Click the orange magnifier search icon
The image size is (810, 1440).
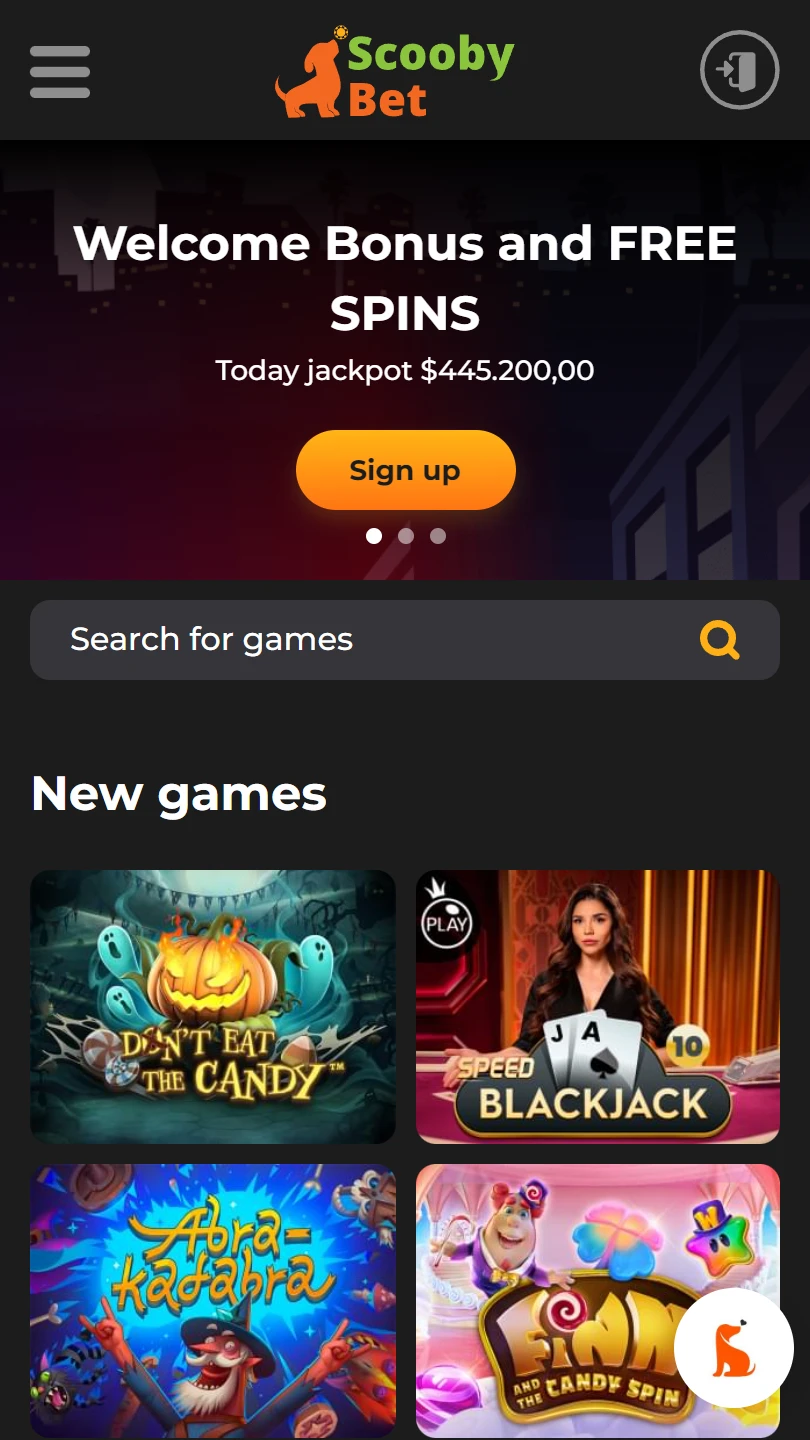click(720, 639)
